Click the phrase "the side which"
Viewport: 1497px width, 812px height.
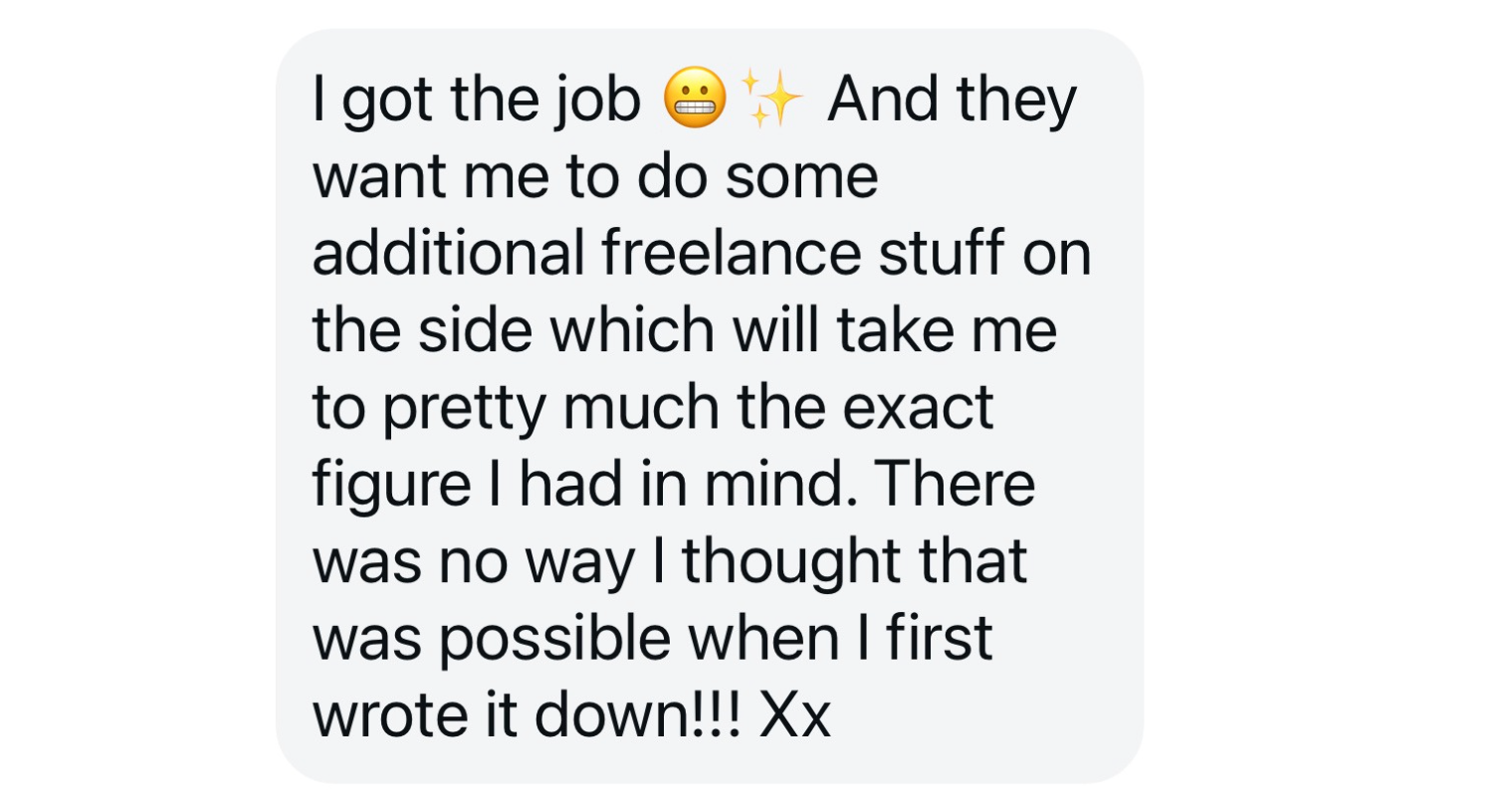click(514, 329)
